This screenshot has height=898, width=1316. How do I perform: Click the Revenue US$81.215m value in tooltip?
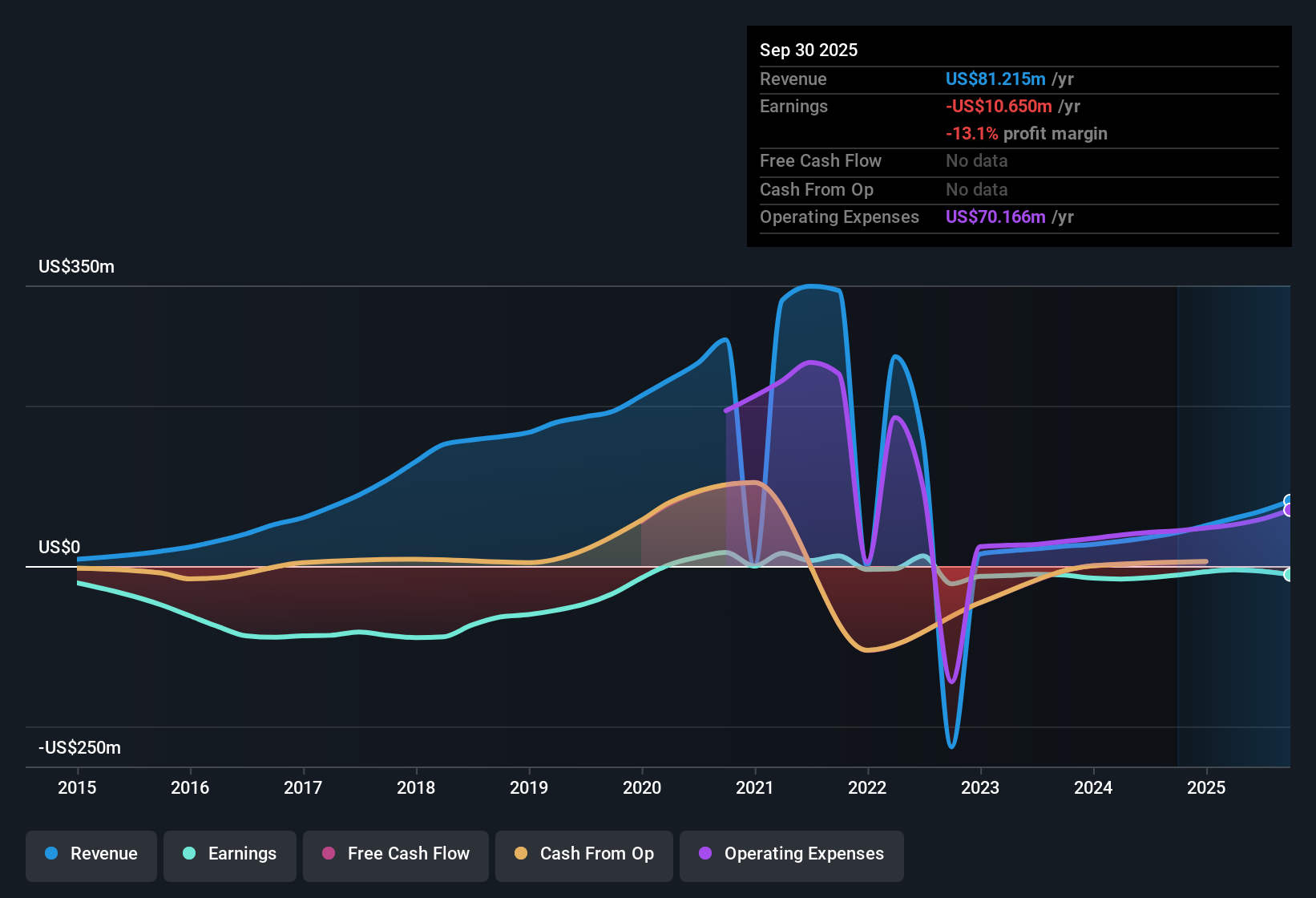pyautogui.click(x=995, y=79)
